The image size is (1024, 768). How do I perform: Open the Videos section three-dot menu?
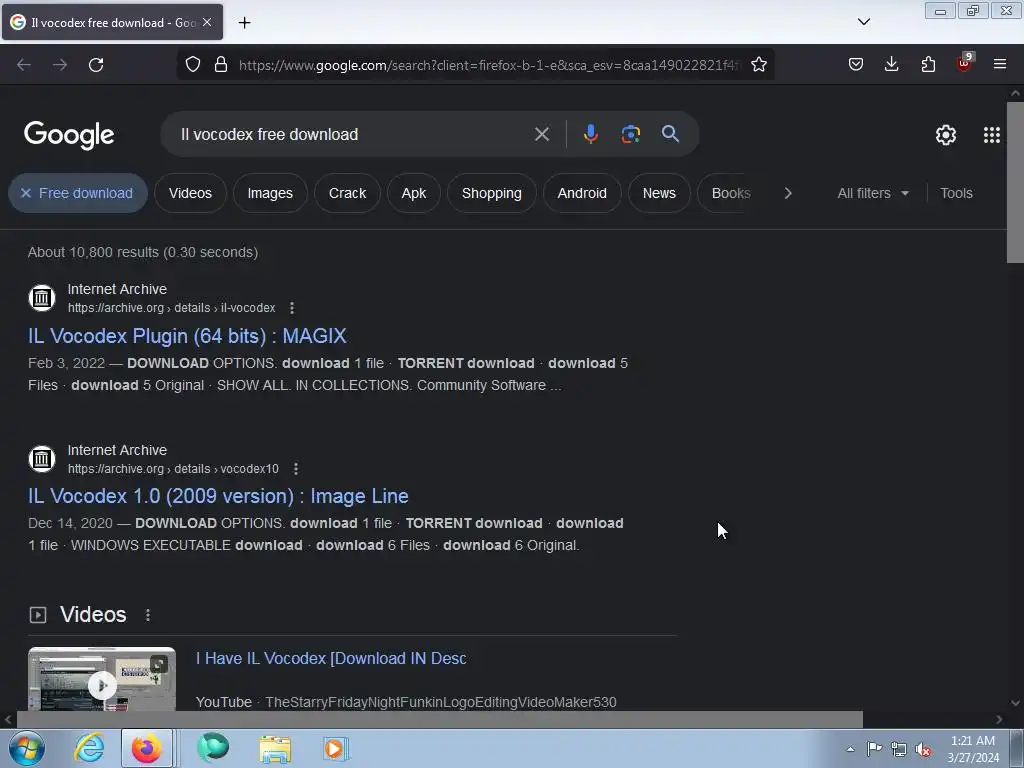tap(148, 615)
